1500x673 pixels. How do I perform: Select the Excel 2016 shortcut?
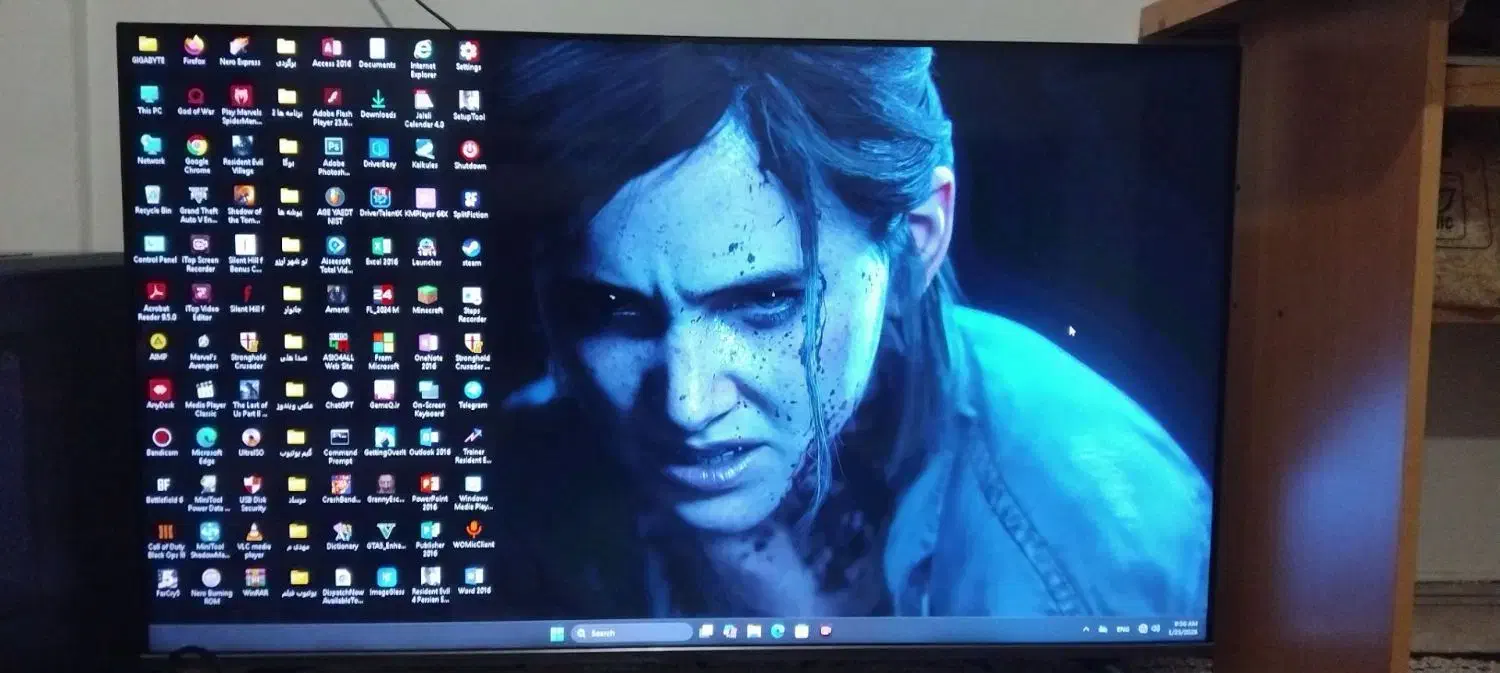pyautogui.click(x=381, y=248)
